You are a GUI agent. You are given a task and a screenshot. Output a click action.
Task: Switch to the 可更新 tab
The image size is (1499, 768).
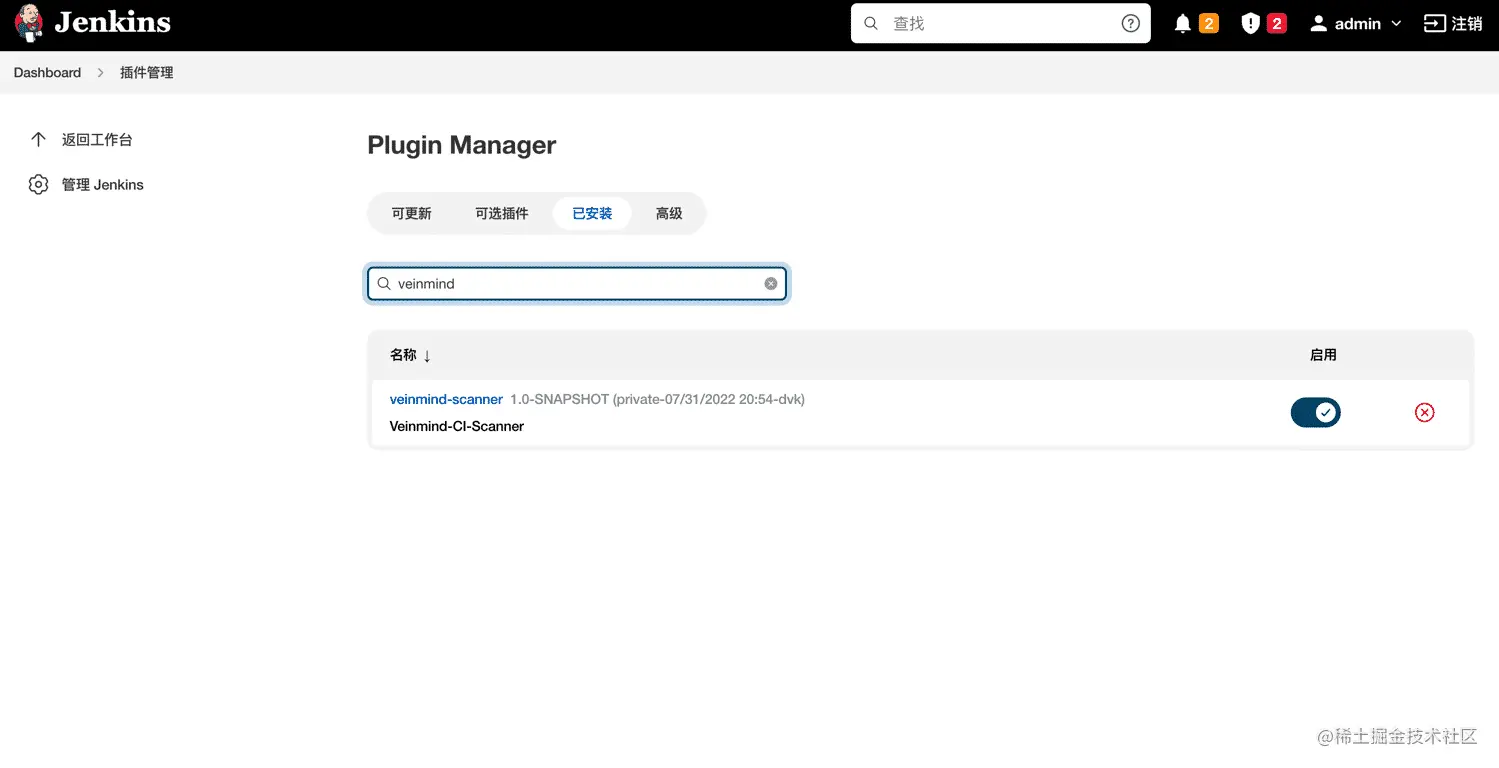point(411,213)
